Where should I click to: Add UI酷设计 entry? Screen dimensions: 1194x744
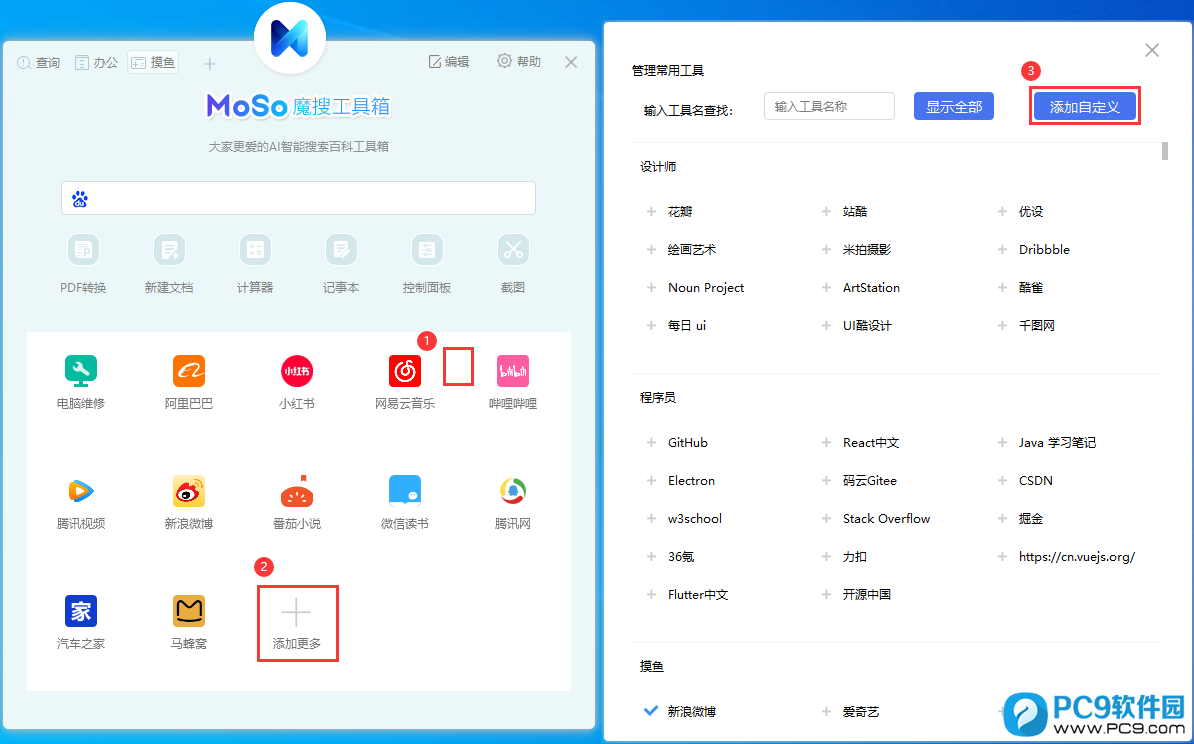826,325
